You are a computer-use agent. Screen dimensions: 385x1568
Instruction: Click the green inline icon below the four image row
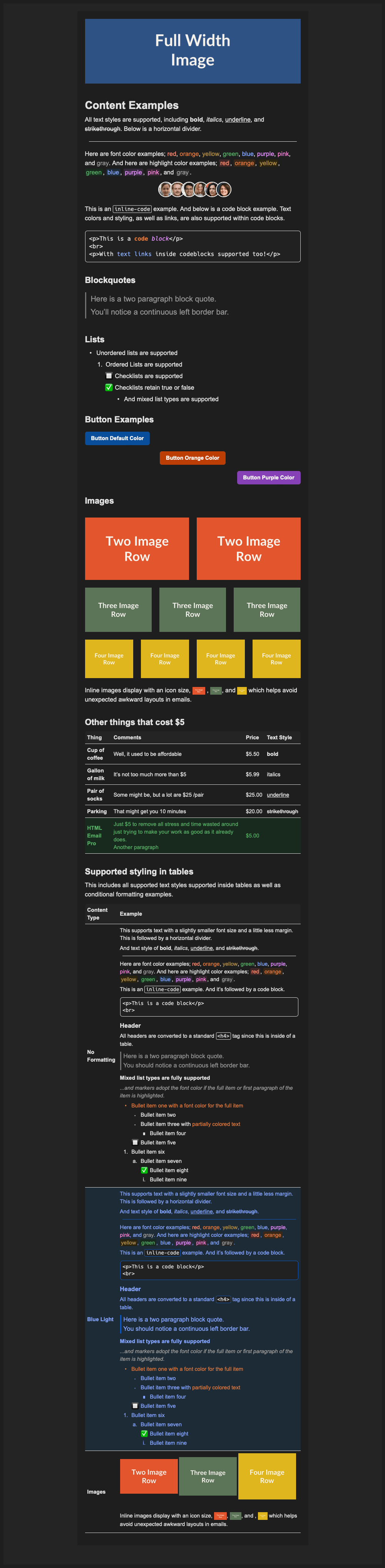(x=216, y=691)
